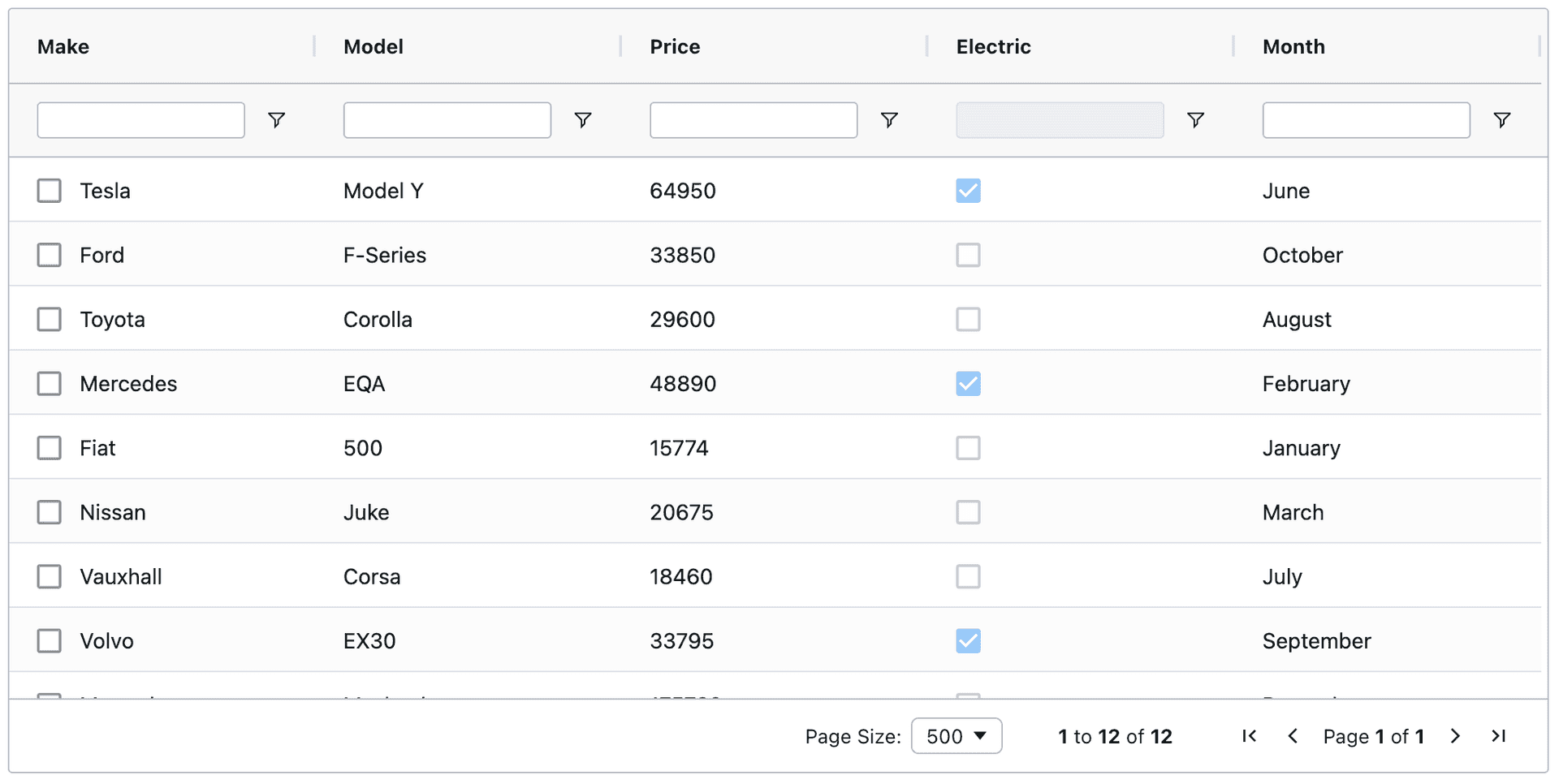Go to the first page icon
Image resolution: width=1559 pixels, height=784 pixels.
(x=1250, y=736)
